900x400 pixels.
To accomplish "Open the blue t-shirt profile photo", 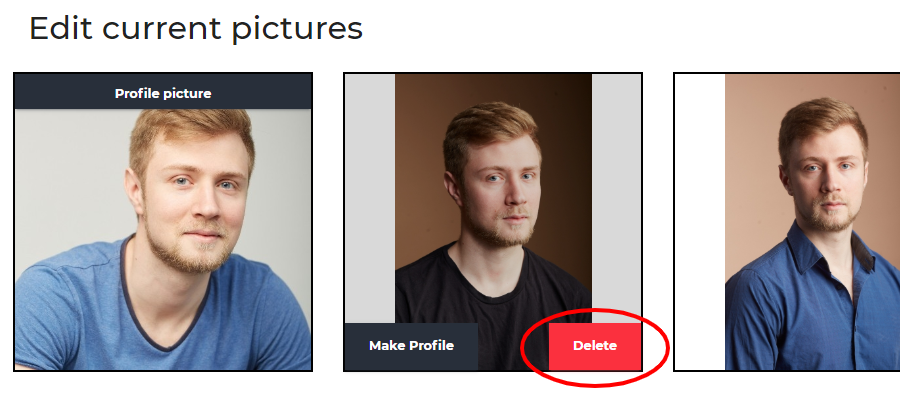I will coord(163,239).
